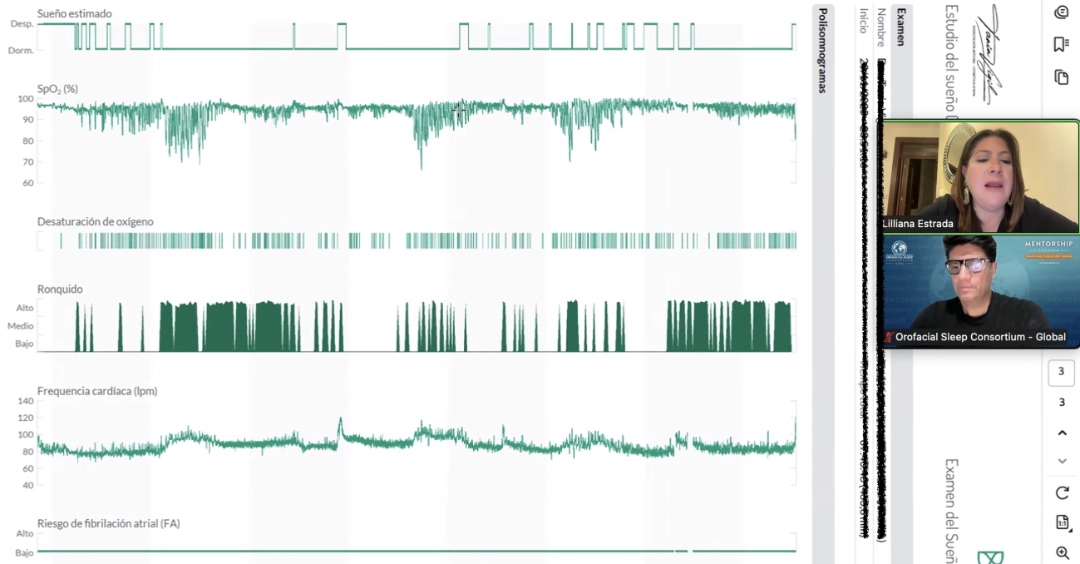The width and height of the screenshot is (1080, 564).
Task: Select the Orofacial Sleep Consortium video tile
Action: pos(980,290)
